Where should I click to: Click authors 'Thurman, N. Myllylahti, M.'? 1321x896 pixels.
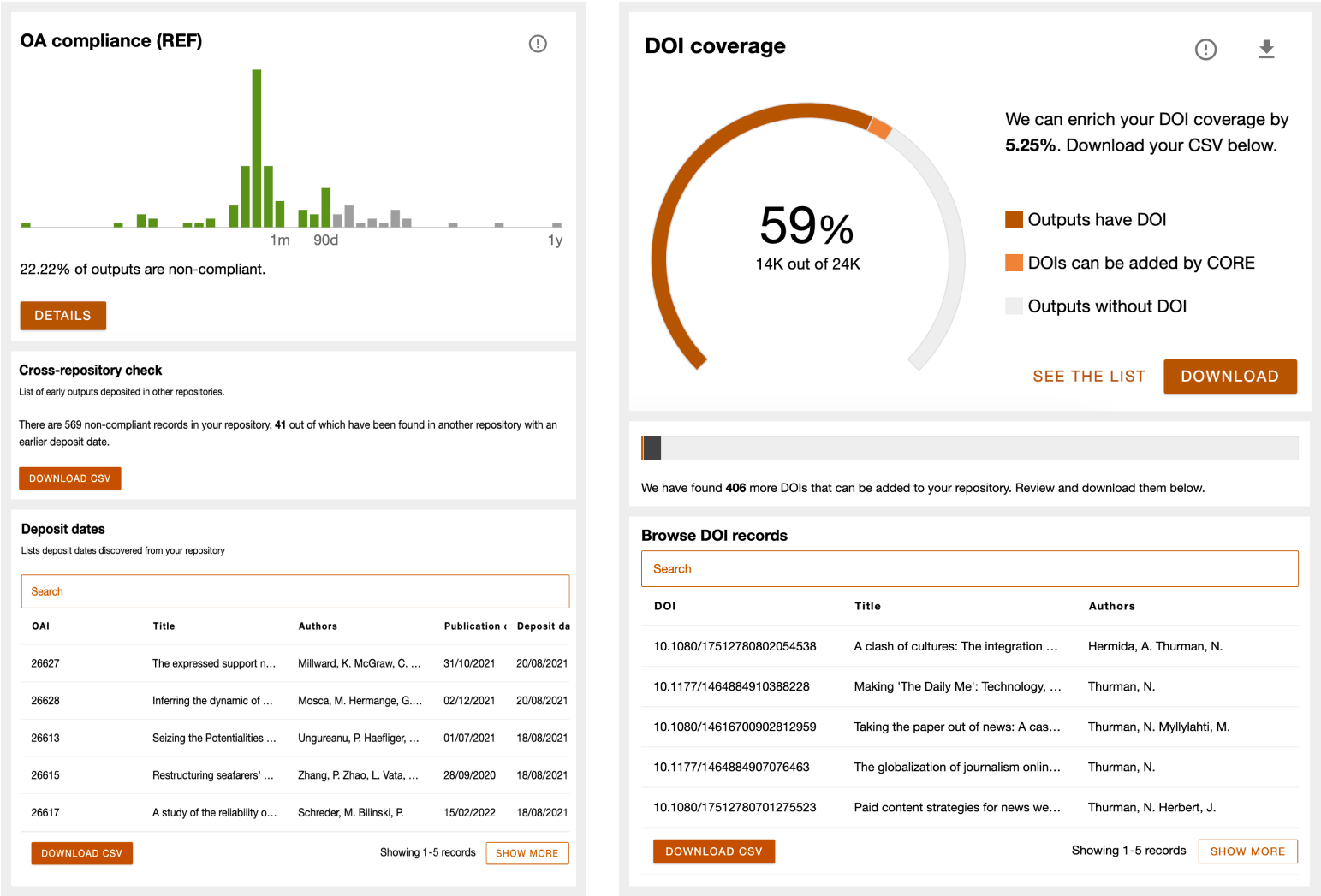point(1158,727)
